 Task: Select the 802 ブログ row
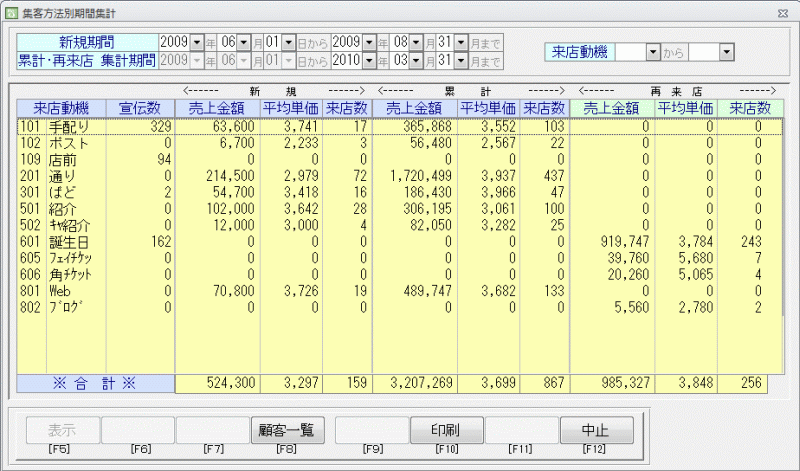pyautogui.click(x=399, y=307)
